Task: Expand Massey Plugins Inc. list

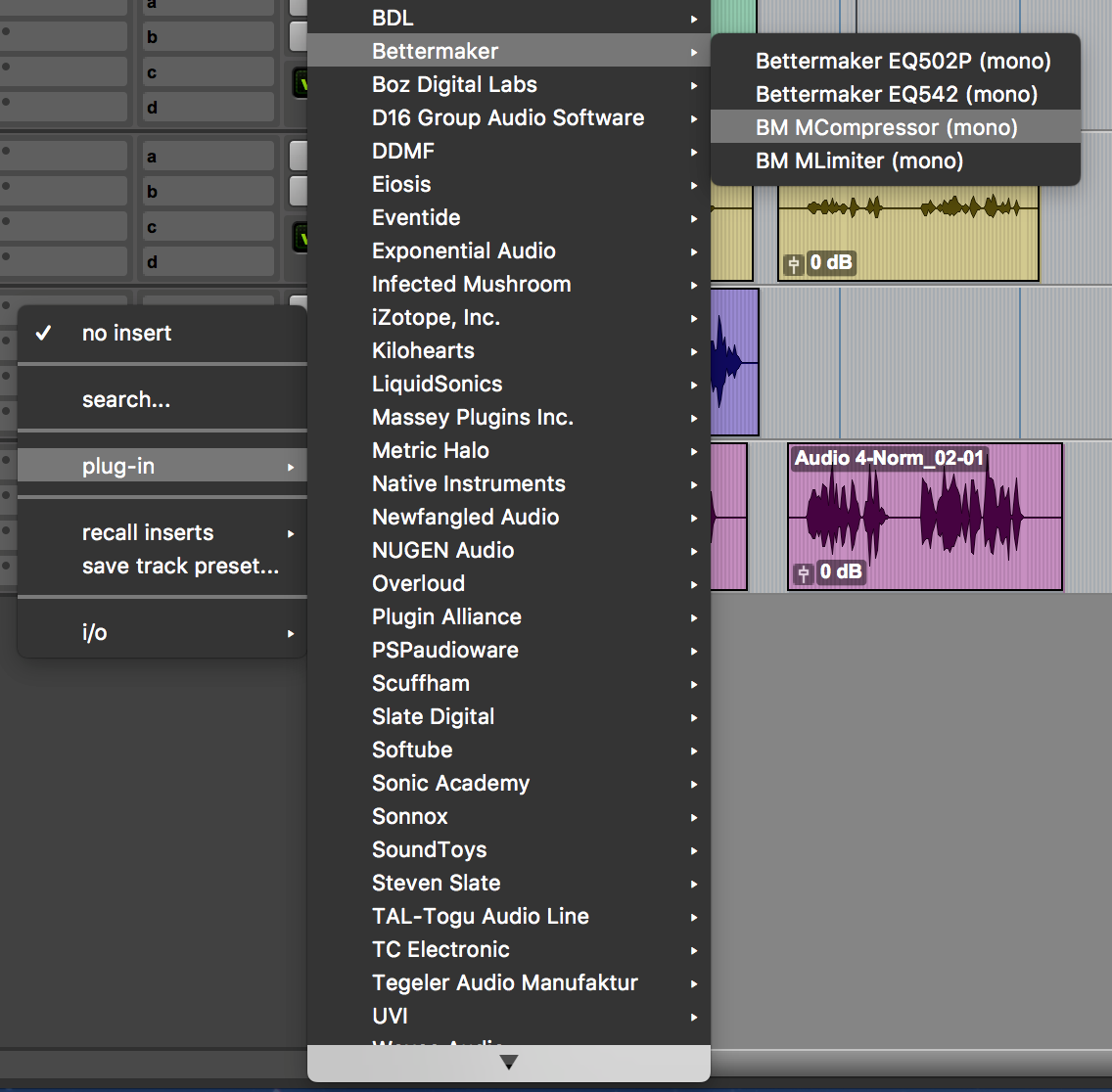Action: [x=508, y=418]
